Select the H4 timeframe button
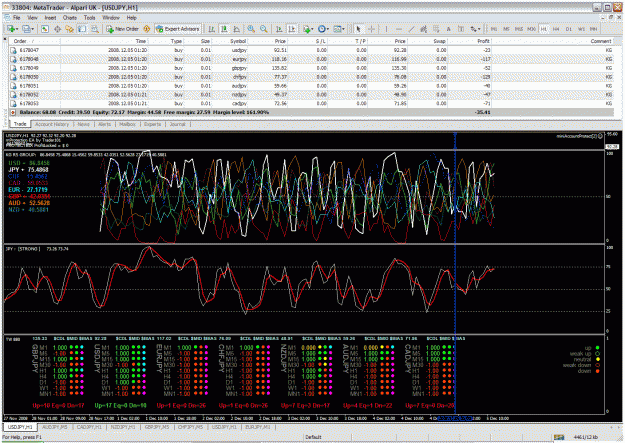 click(x=556, y=29)
